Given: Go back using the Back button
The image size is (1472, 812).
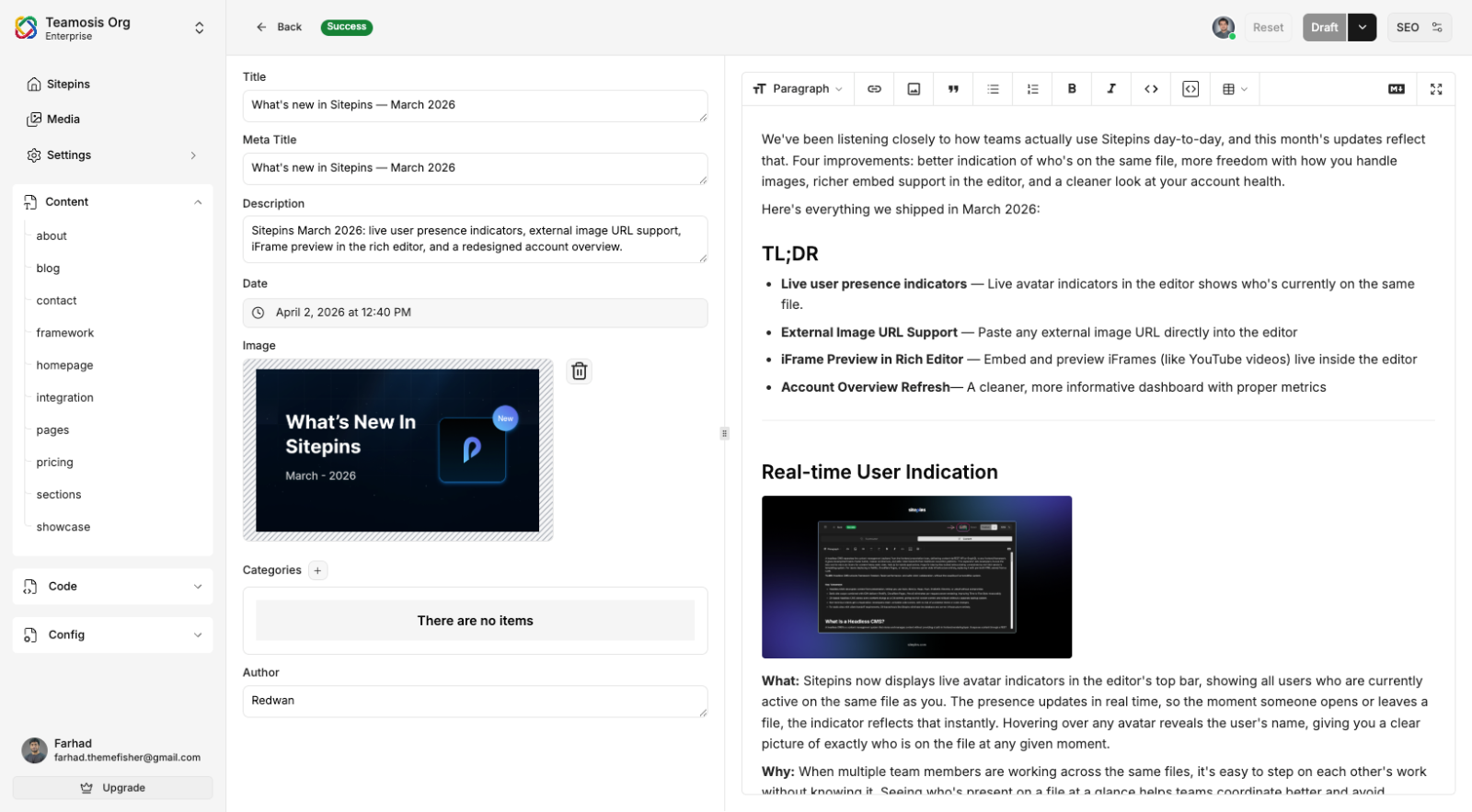Looking at the screenshot, I should (x=279, y=27).
